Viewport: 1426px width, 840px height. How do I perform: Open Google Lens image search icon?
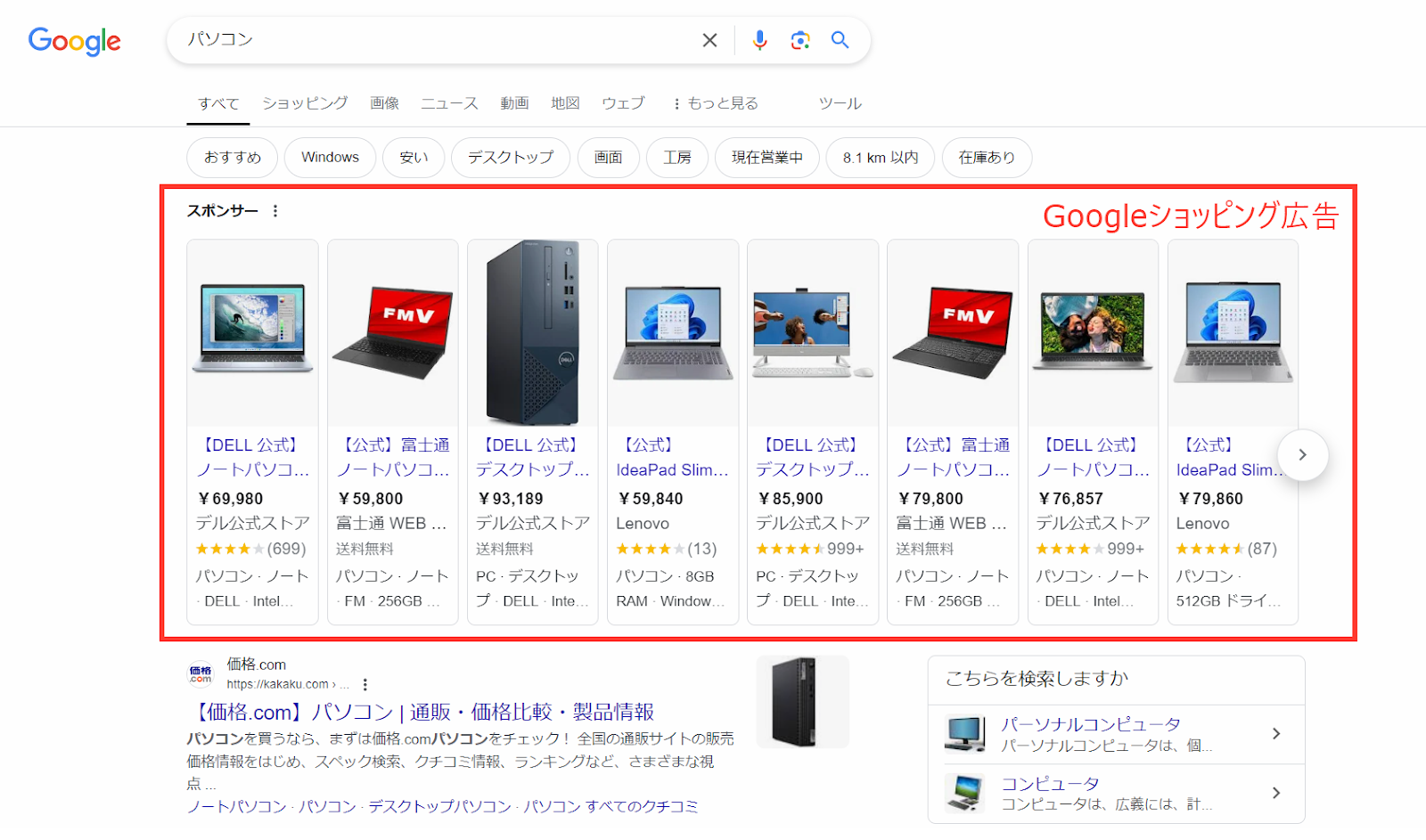point(800,40)
